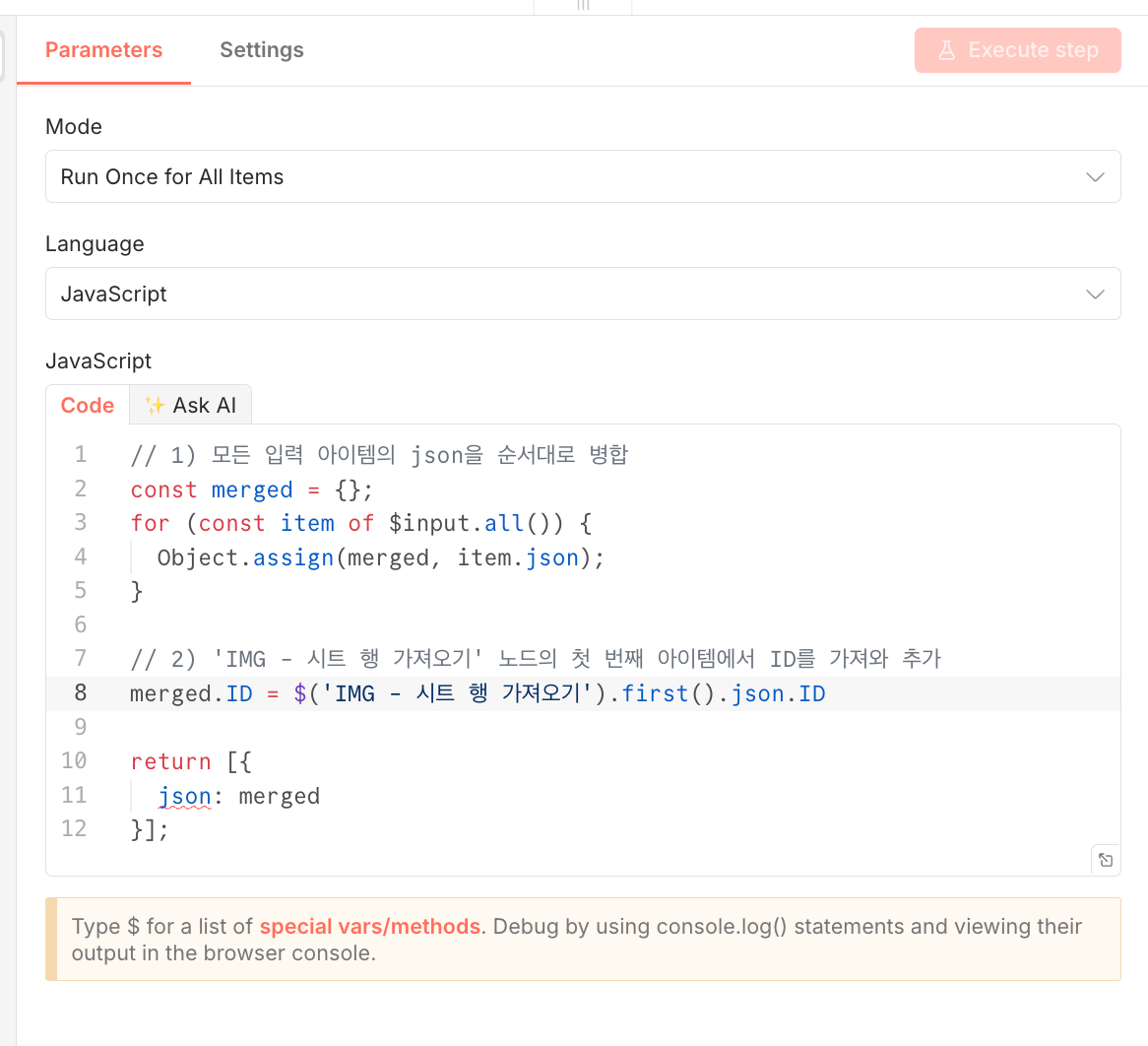The height and width of the screenshot is (1046, 1148).
Task: Click the underlined json keyword on line 11
Action: 185,796
